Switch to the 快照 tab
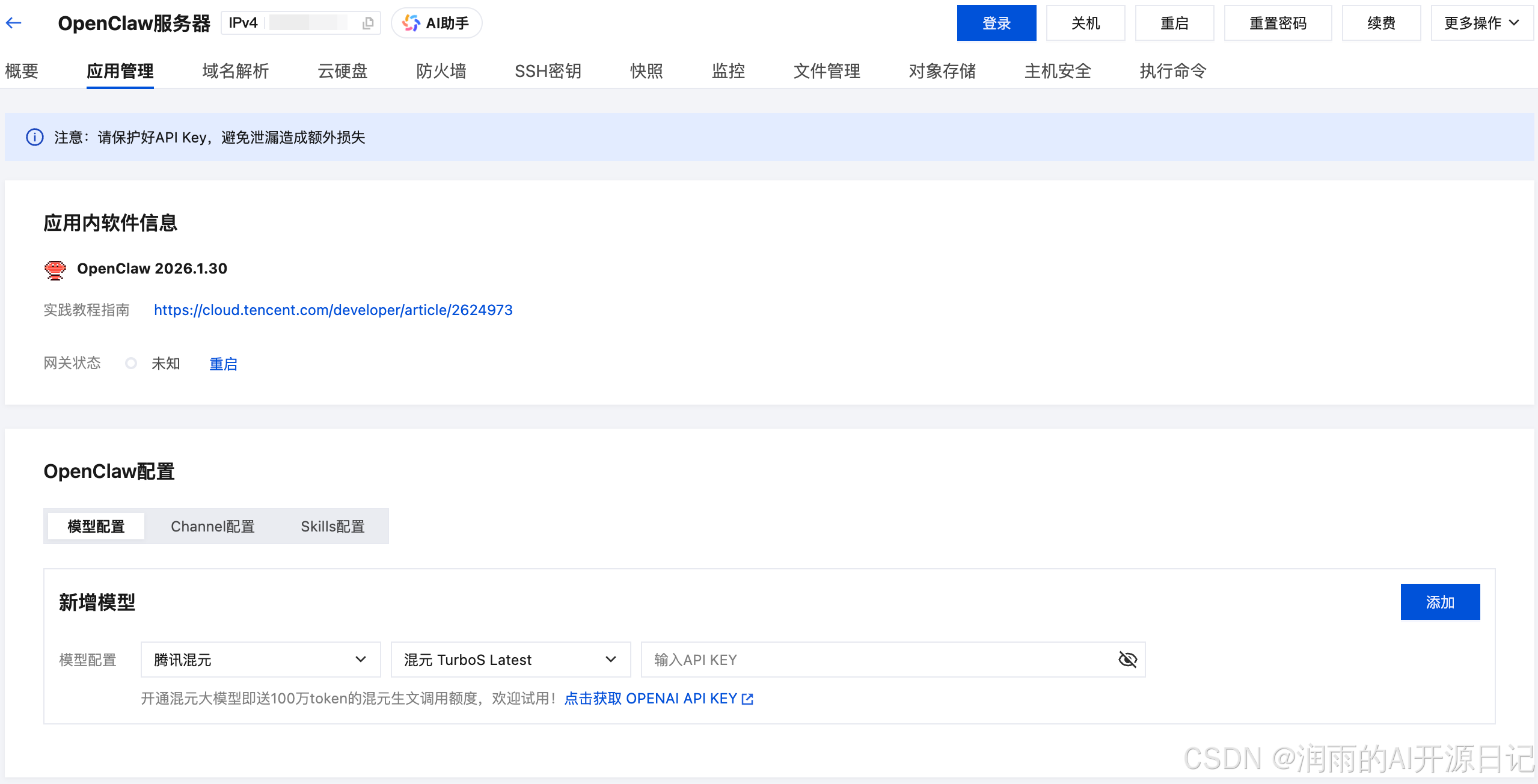This screenshot has width=1538, height=784. pos(646,71)
